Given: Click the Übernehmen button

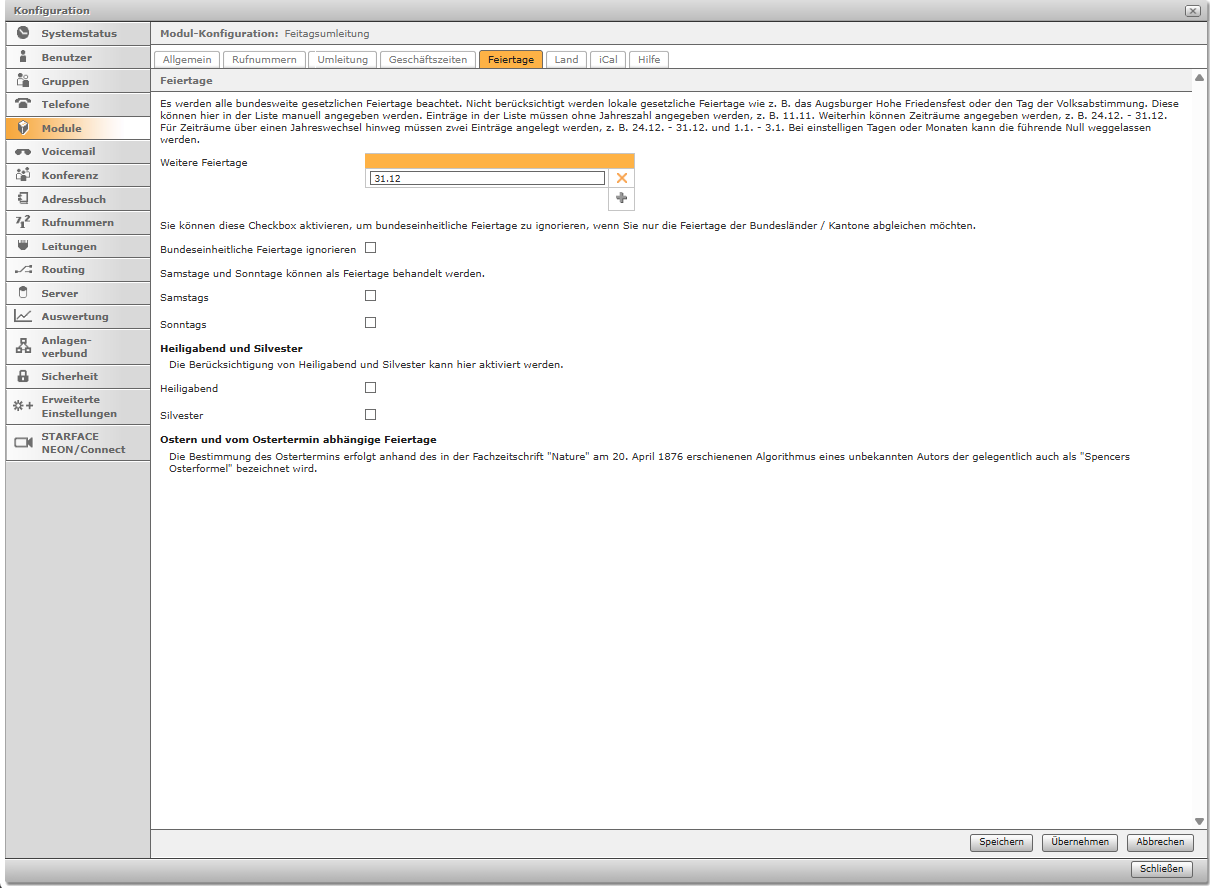Looking at the screenshot, I should click(1079, 842).
